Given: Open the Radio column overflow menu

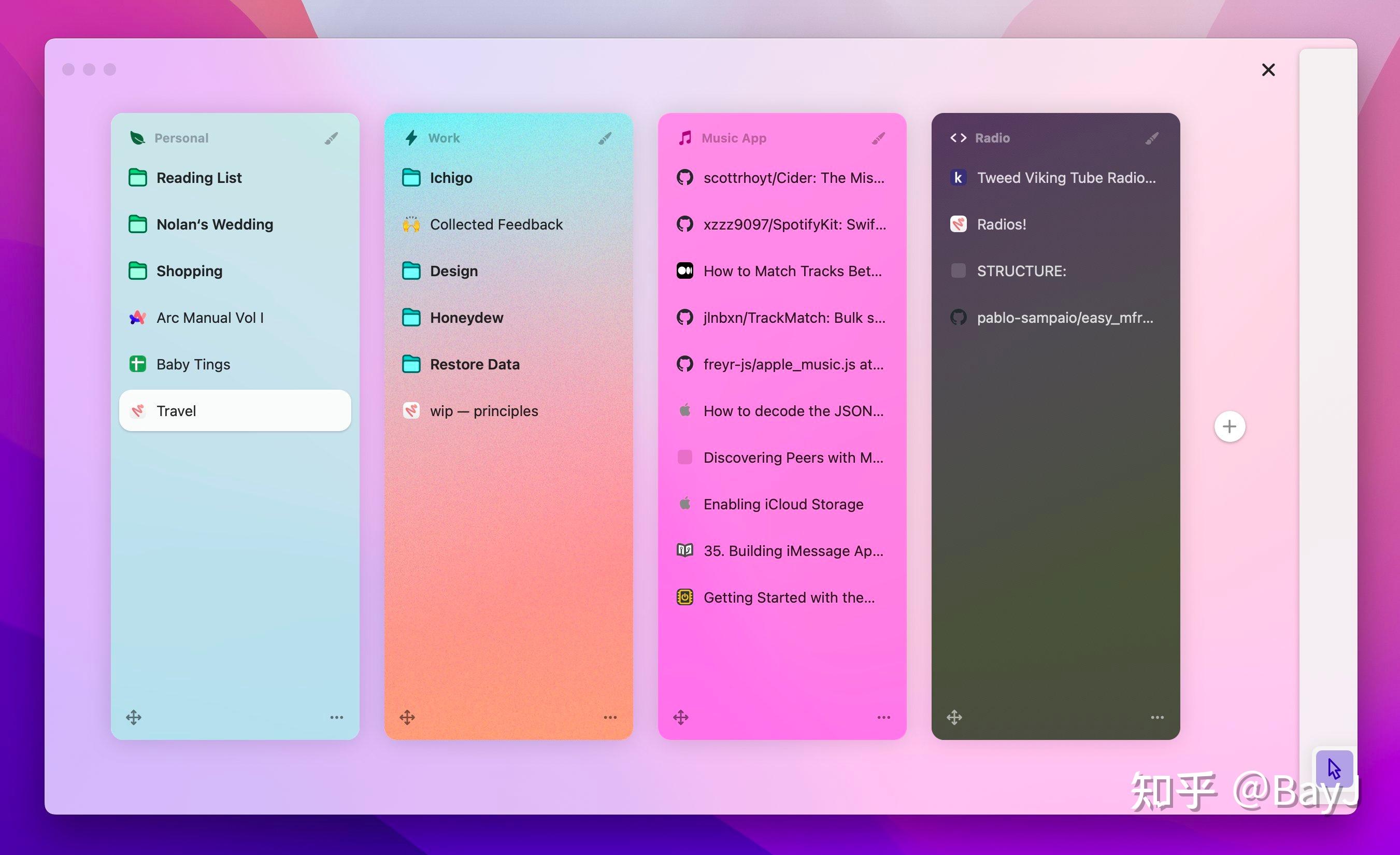Looking at the screenshot, I should [x=1157, y=717].
